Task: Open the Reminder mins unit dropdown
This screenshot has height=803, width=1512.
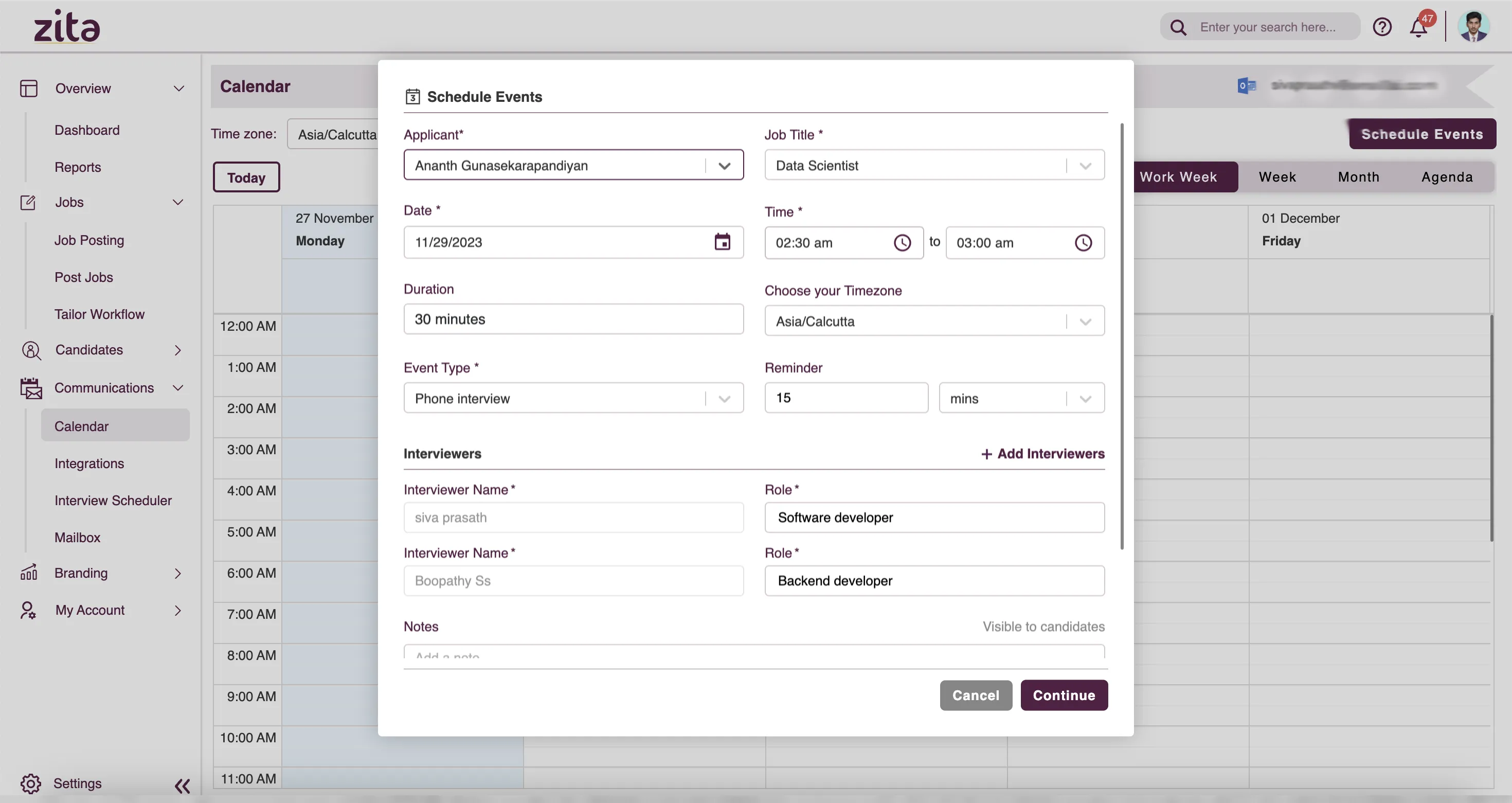Action: click(1085, 399)
